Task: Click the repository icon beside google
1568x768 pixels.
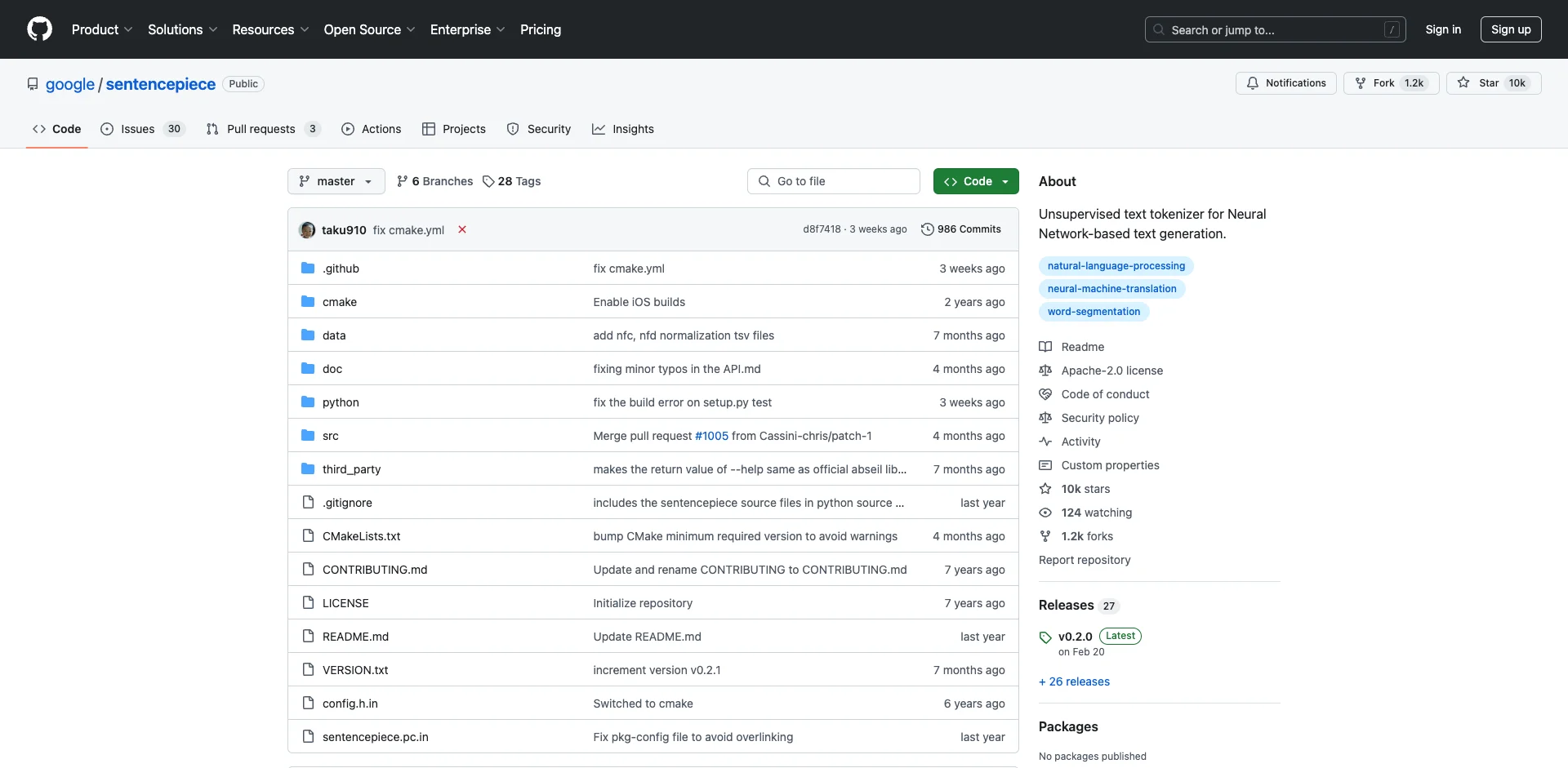Action: (x=33, y=84)
